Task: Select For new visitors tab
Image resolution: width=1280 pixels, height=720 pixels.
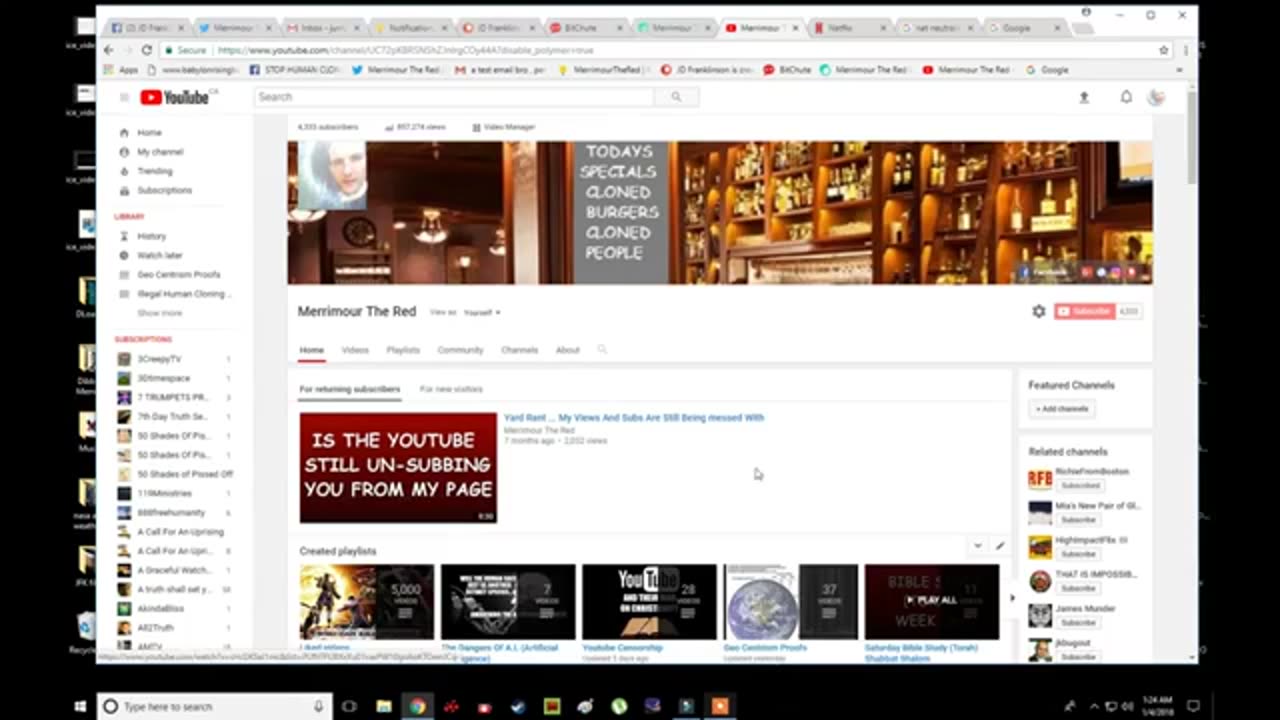Action: pyautogui.click(x=451, y=389)
